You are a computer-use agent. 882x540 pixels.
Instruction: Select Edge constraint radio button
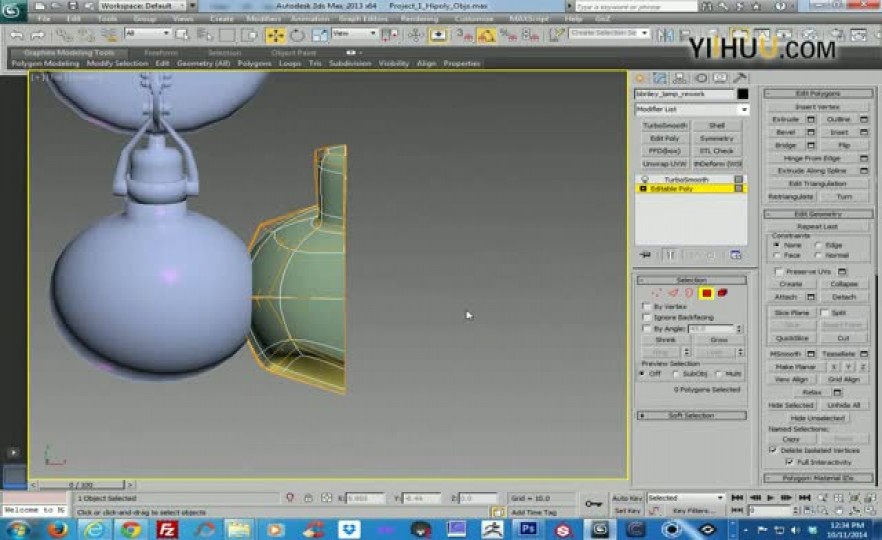818,245
